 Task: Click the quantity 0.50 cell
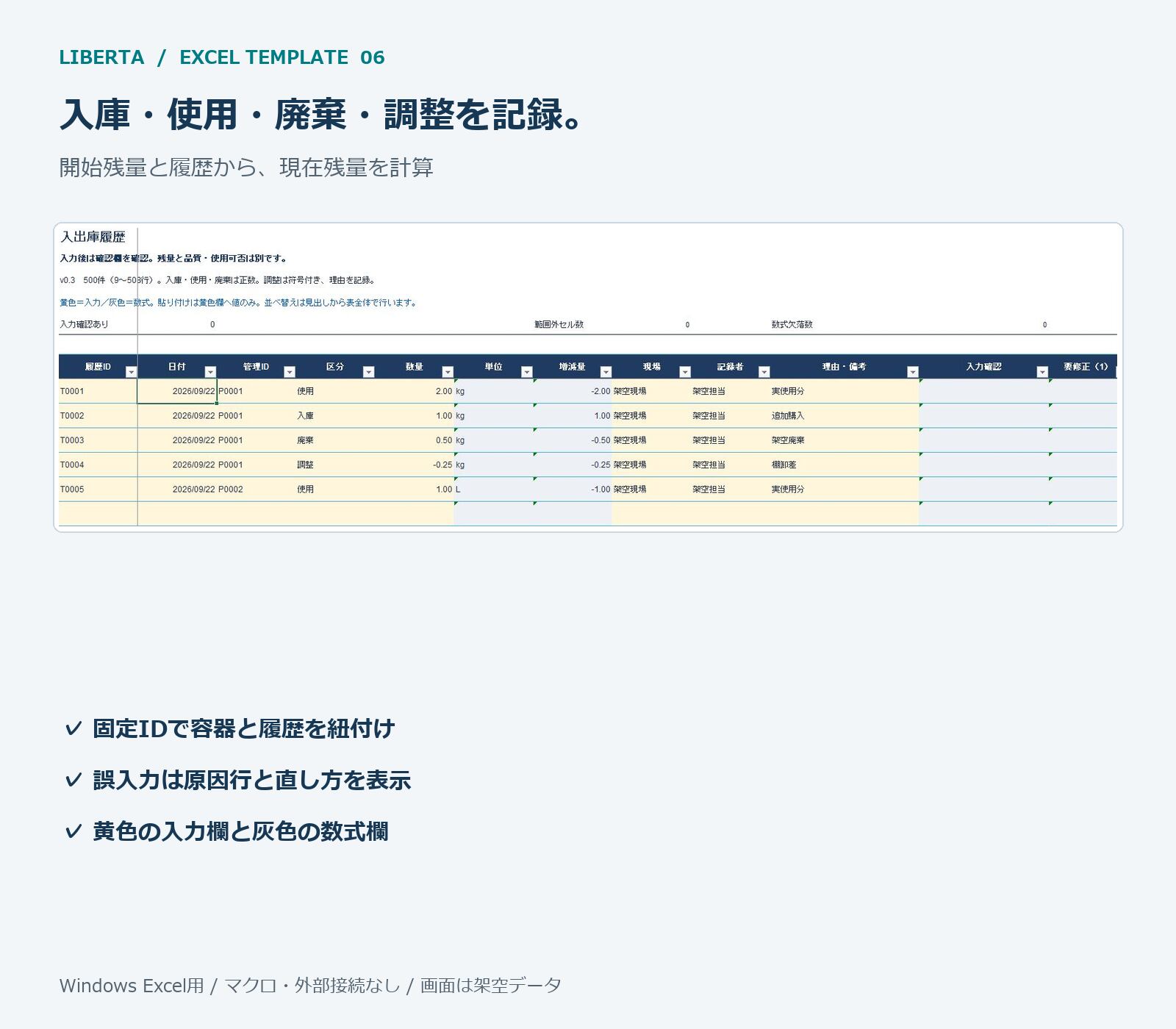coord(415,440)
